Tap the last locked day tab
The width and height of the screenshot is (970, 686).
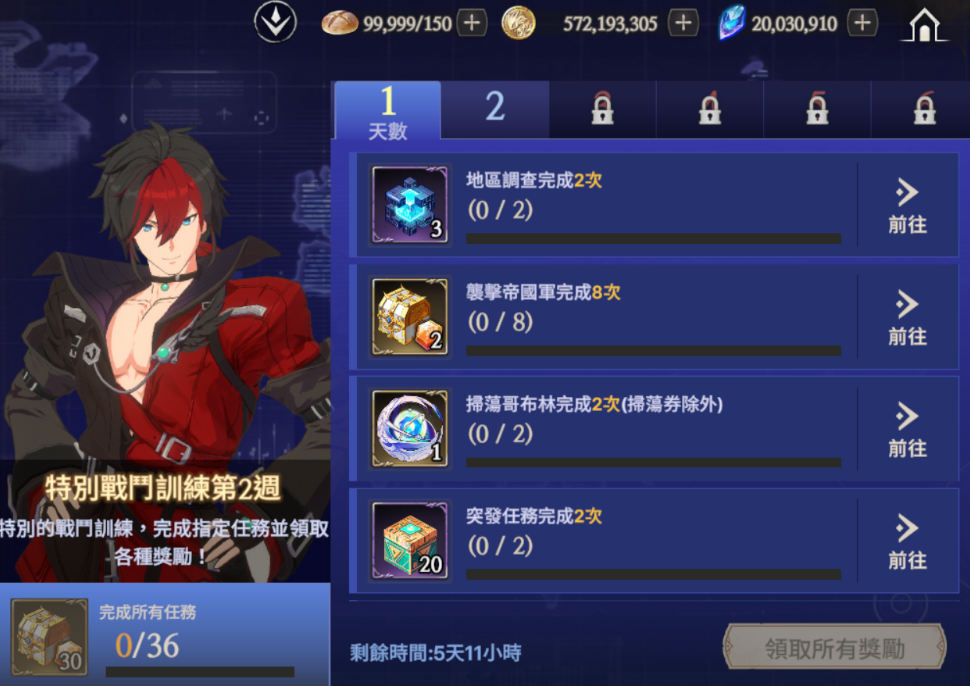tap(924, 109)
